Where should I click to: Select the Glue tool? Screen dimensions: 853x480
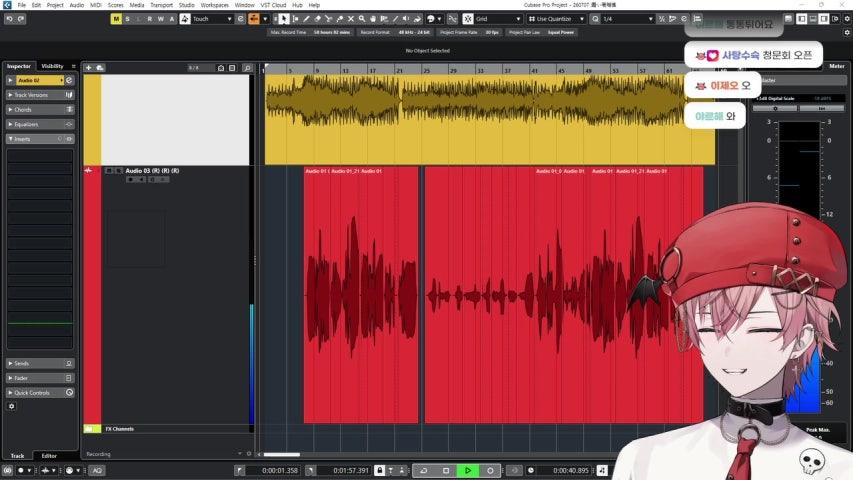[340, 19]
